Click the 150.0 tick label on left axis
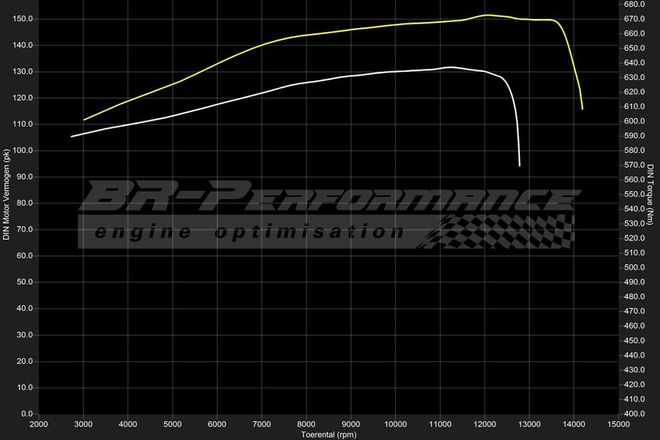This screenshot has height=440, width=660. click(23, 19)
